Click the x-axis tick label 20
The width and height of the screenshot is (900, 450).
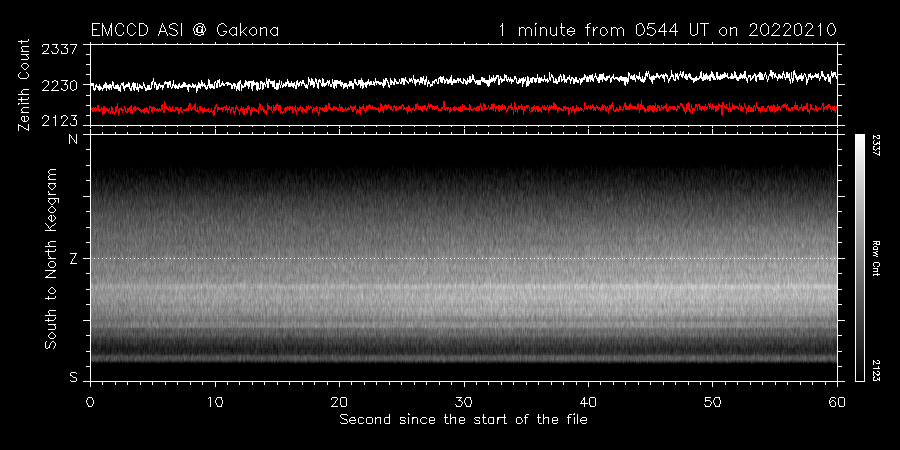[339, 401]
